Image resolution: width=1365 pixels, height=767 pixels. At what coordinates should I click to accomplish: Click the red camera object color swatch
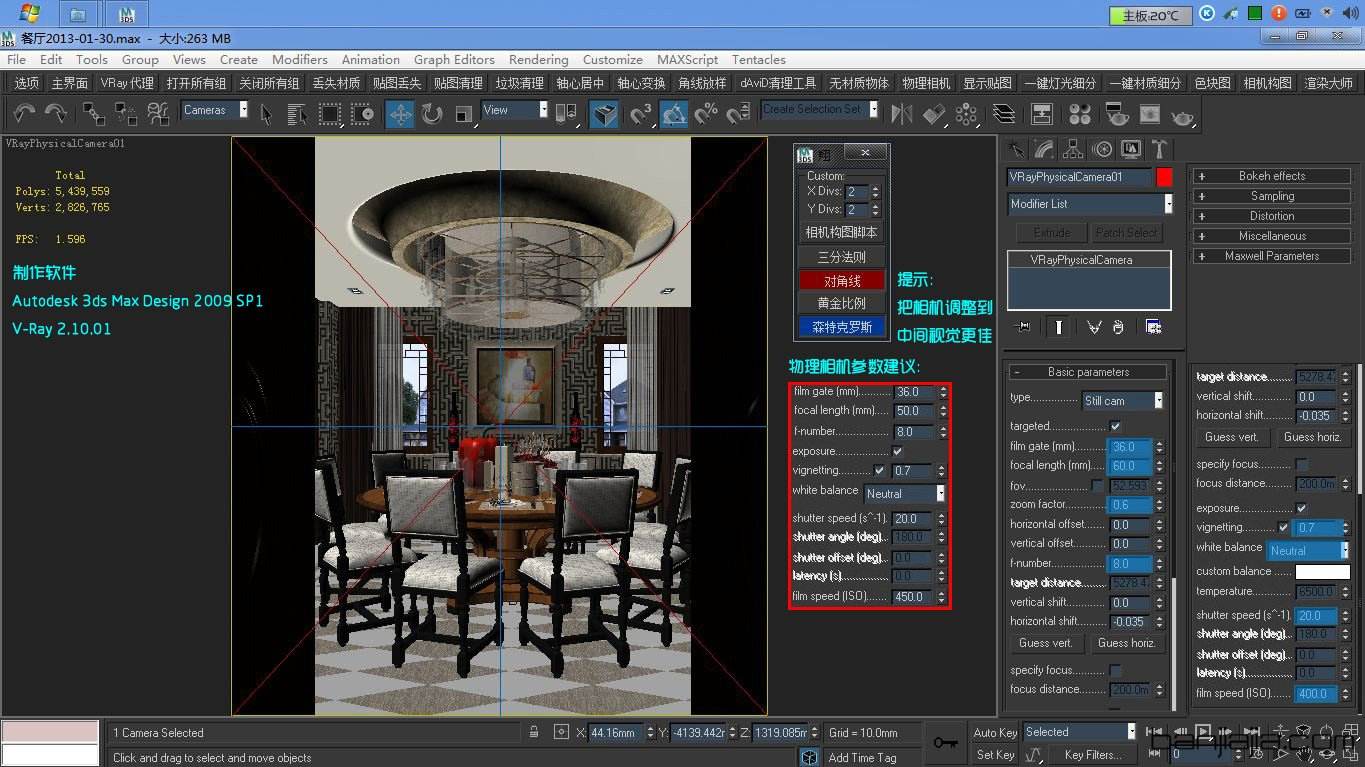[1164, 177]
